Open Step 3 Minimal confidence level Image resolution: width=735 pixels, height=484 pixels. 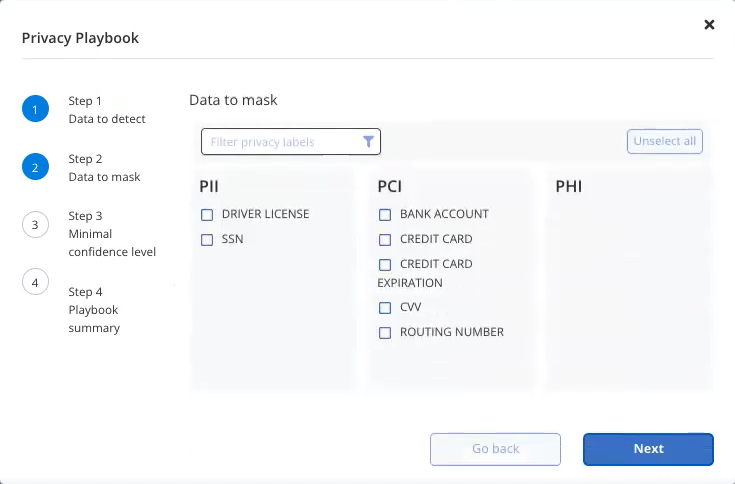coord(112,234)
